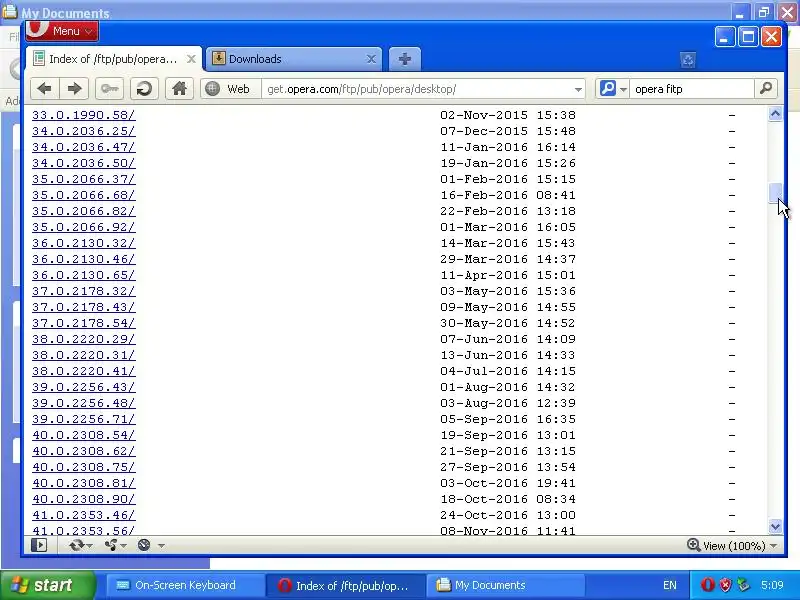Follow the 40.0.2308.54/ link

click(84, 435)
